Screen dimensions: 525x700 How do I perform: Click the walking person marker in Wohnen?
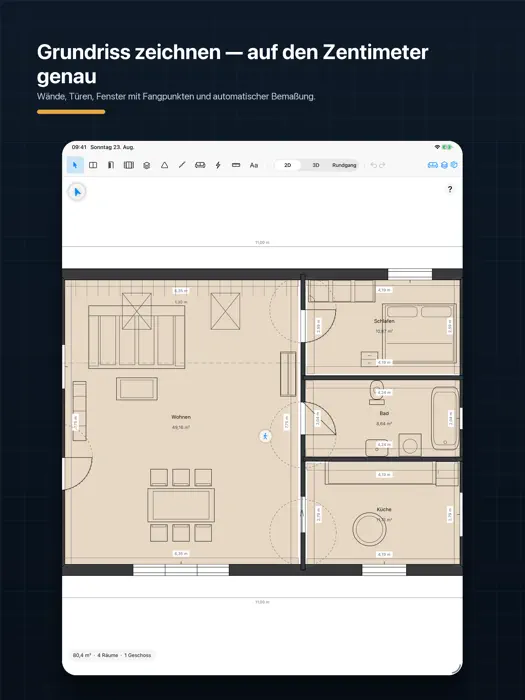[265, 436]
